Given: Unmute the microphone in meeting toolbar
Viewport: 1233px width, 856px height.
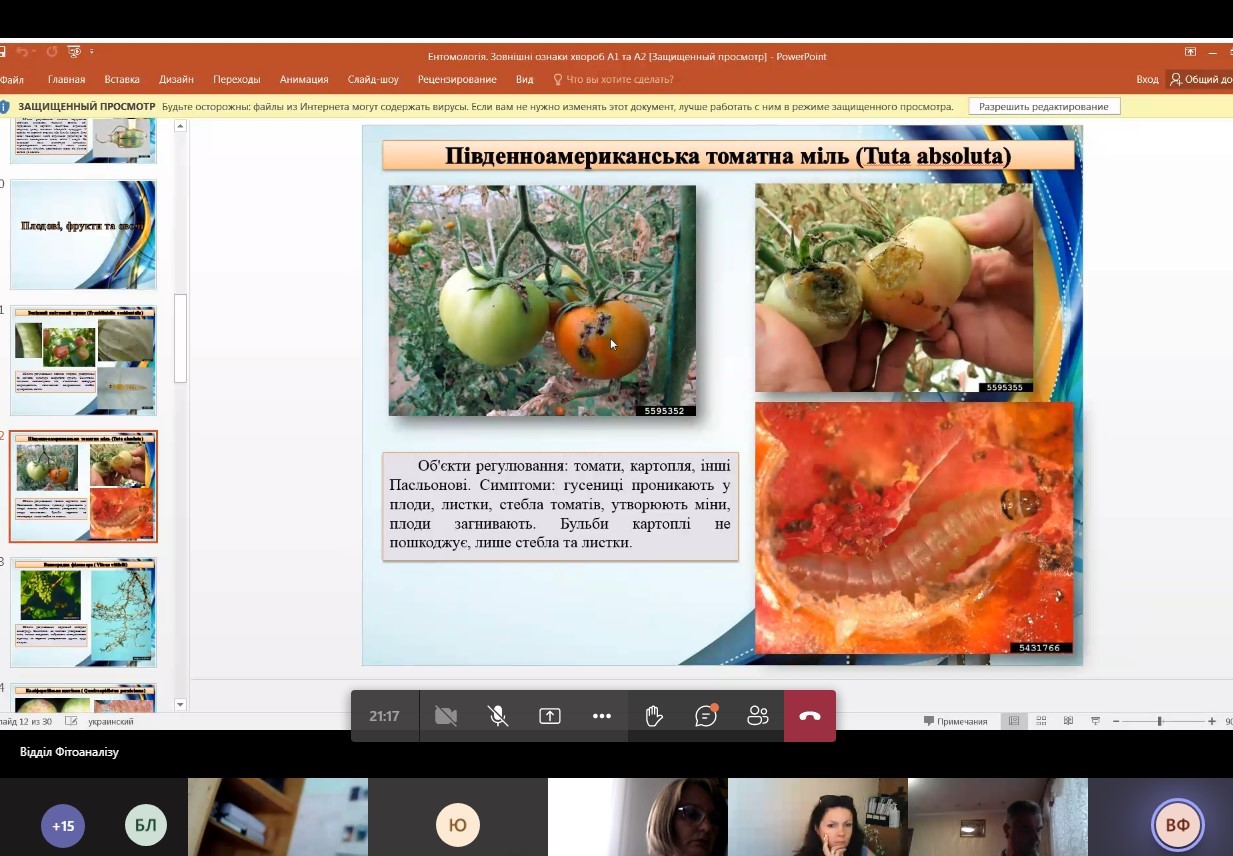Looking at the screenshot, I should (498, 716).
